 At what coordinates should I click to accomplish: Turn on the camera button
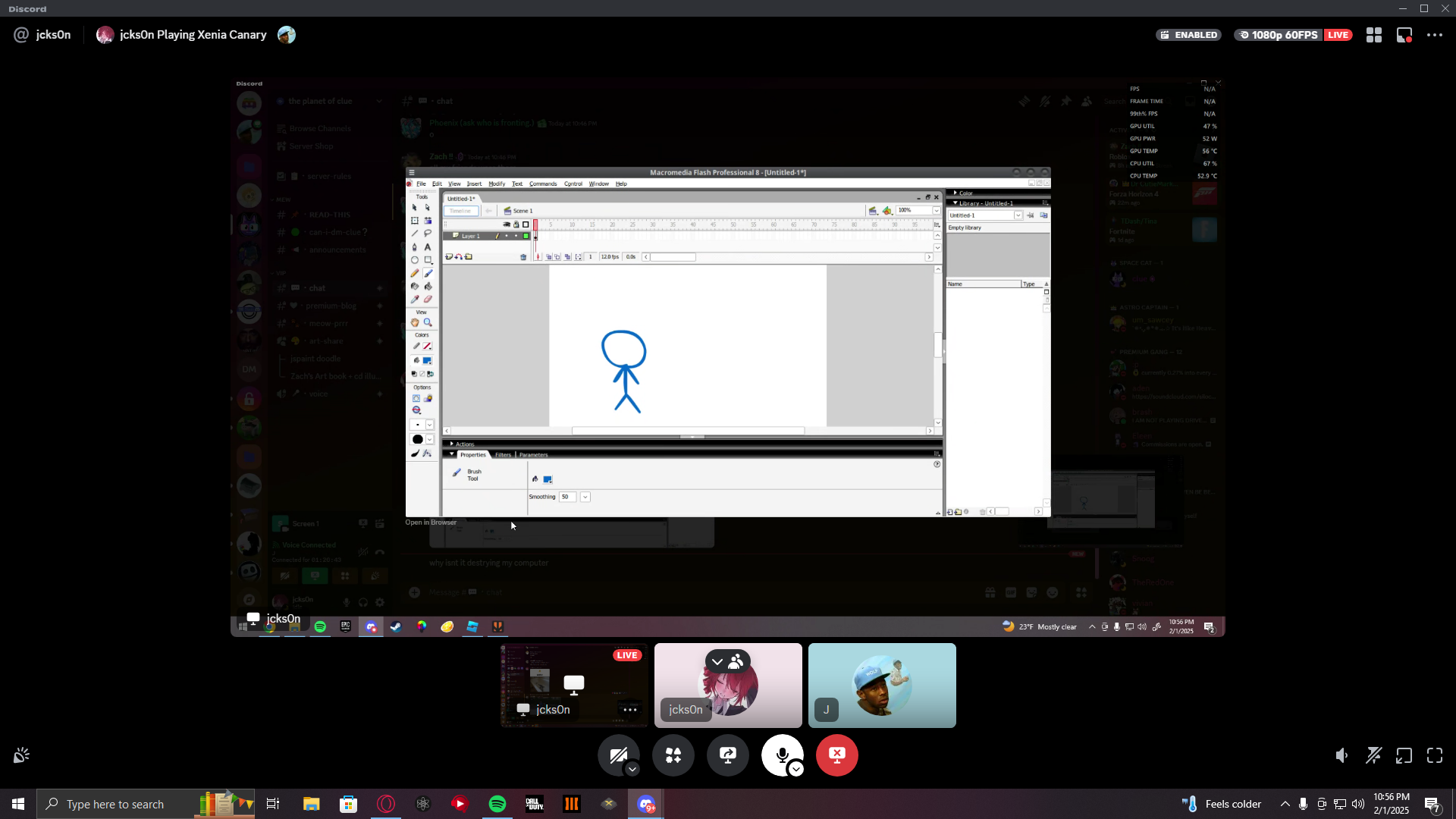[617, 754]
